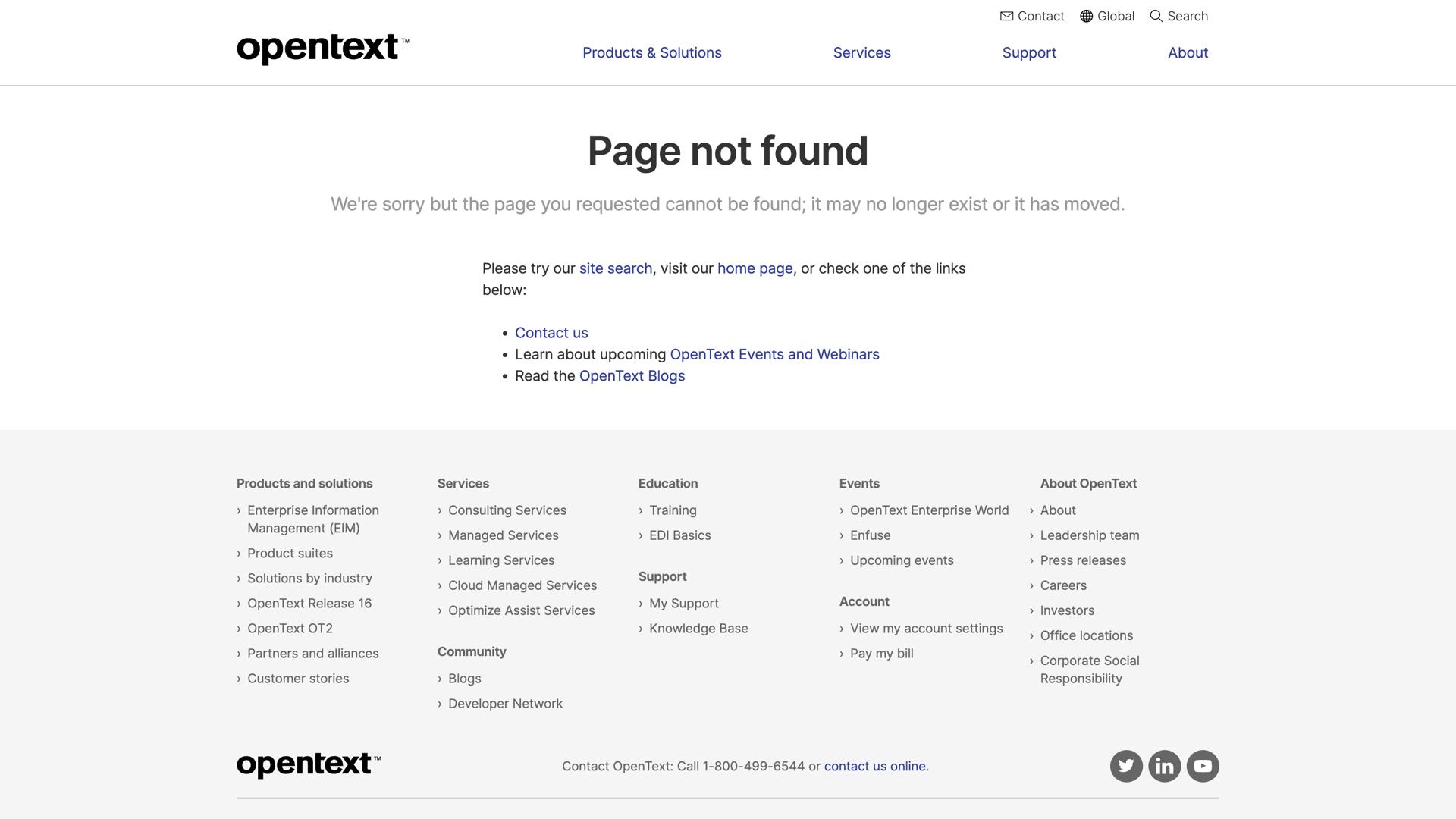
Task: Read the OpenText Blogs link
Action: pyautogui.click(x=632, y=375)
